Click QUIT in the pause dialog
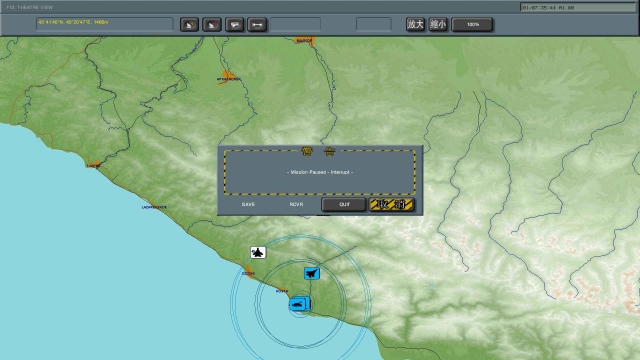The height and width of the screenshot is (360, 640). coord(344,204)
